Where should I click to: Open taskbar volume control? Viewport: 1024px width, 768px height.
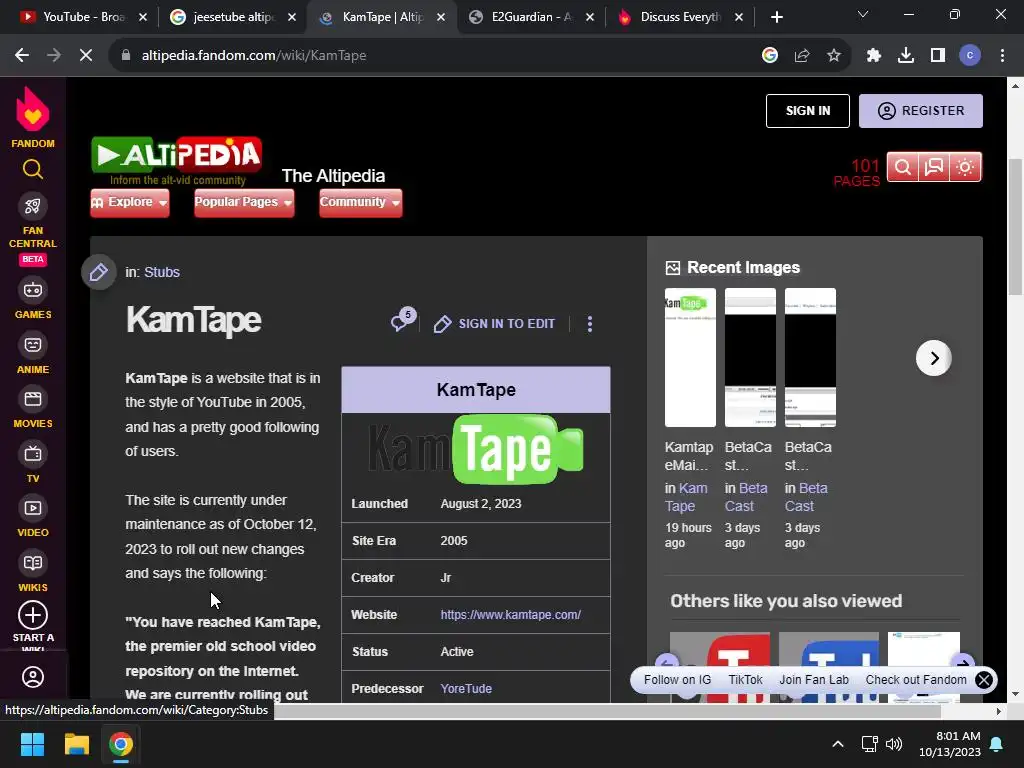pos(894,744)
